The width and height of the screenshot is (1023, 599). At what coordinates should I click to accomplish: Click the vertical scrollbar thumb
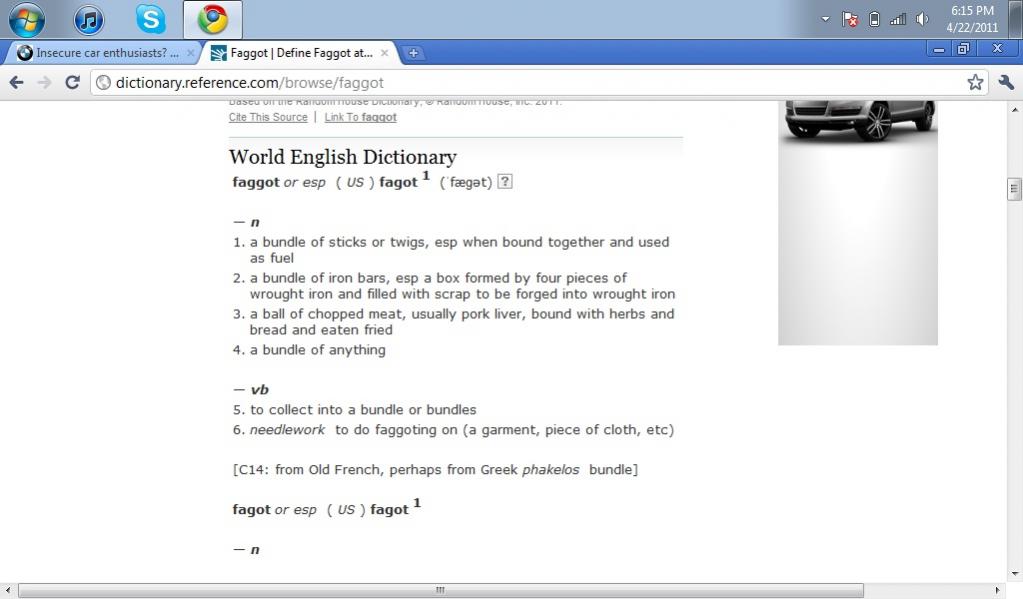click(1014, 189)
